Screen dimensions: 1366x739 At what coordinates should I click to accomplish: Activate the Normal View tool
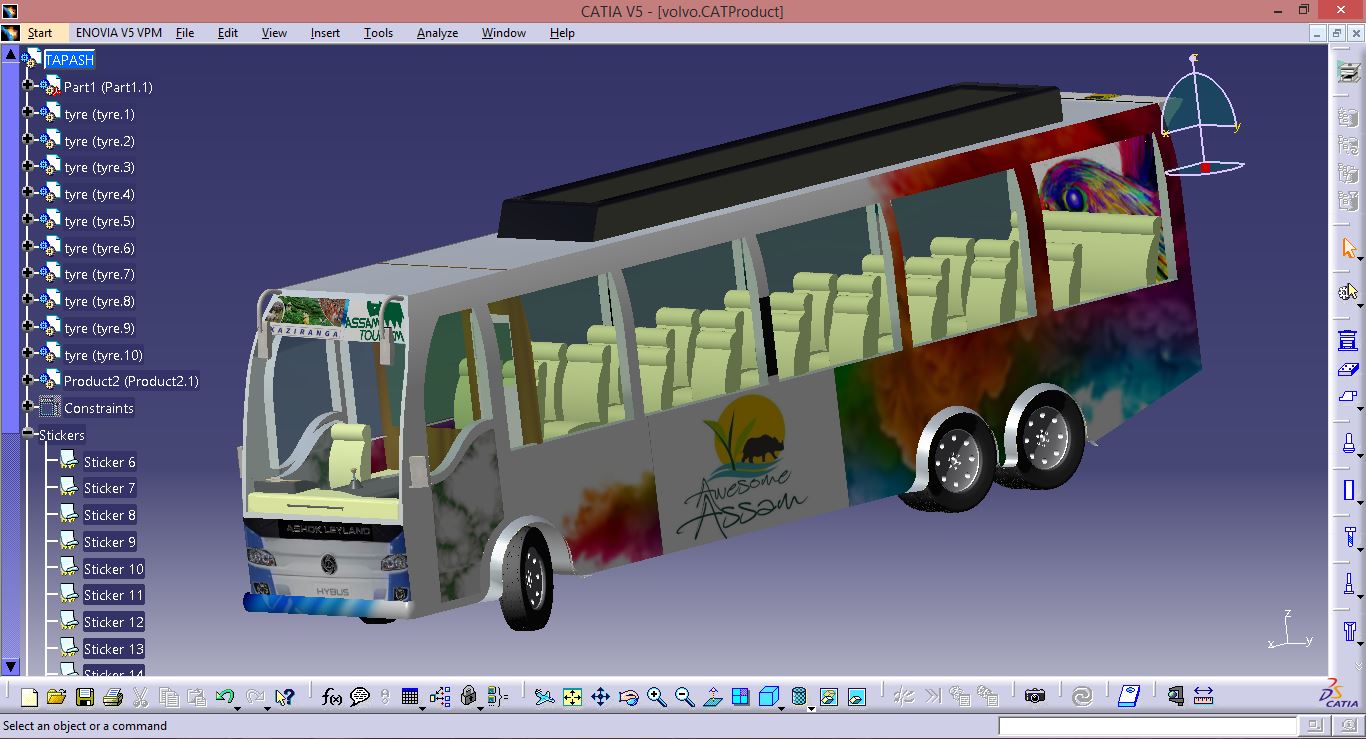tap(712, 697)
